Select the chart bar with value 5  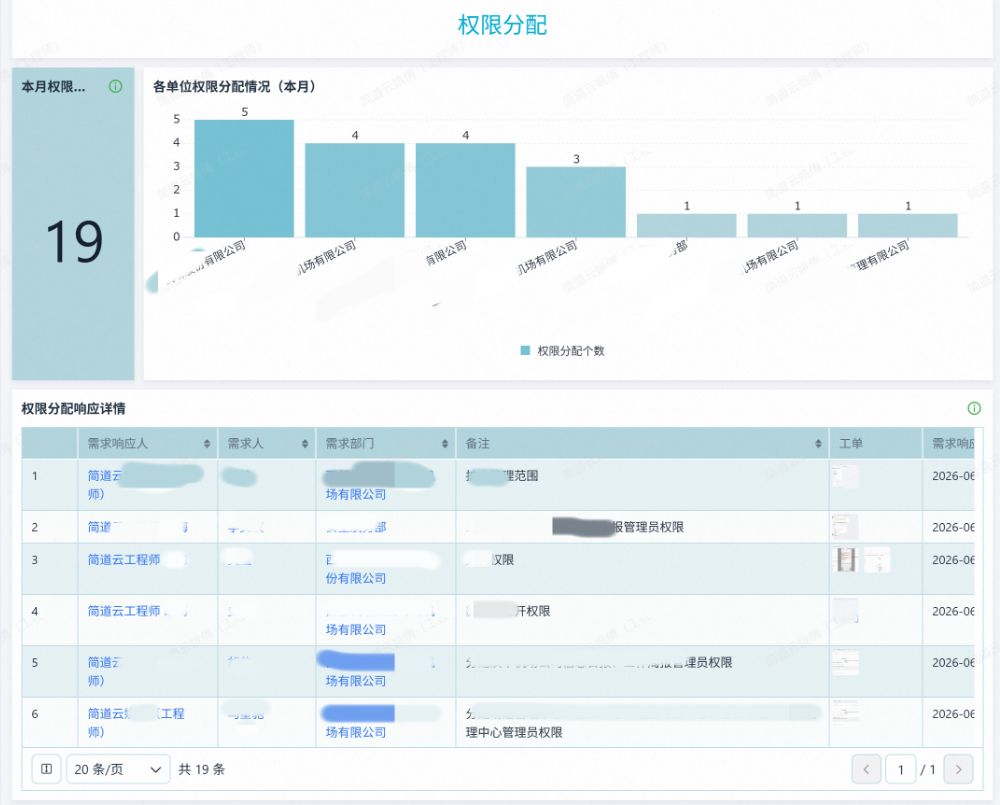coord(244,179)
